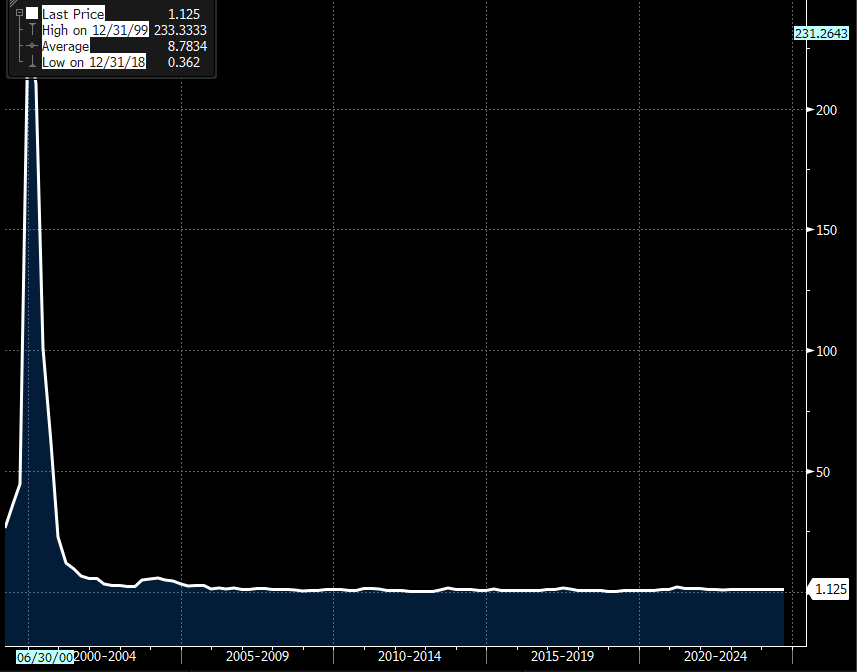Click the 2005-2009 x-axis label
The width and height of the screenshot is (857, 672).
click(x=257, y=656)
